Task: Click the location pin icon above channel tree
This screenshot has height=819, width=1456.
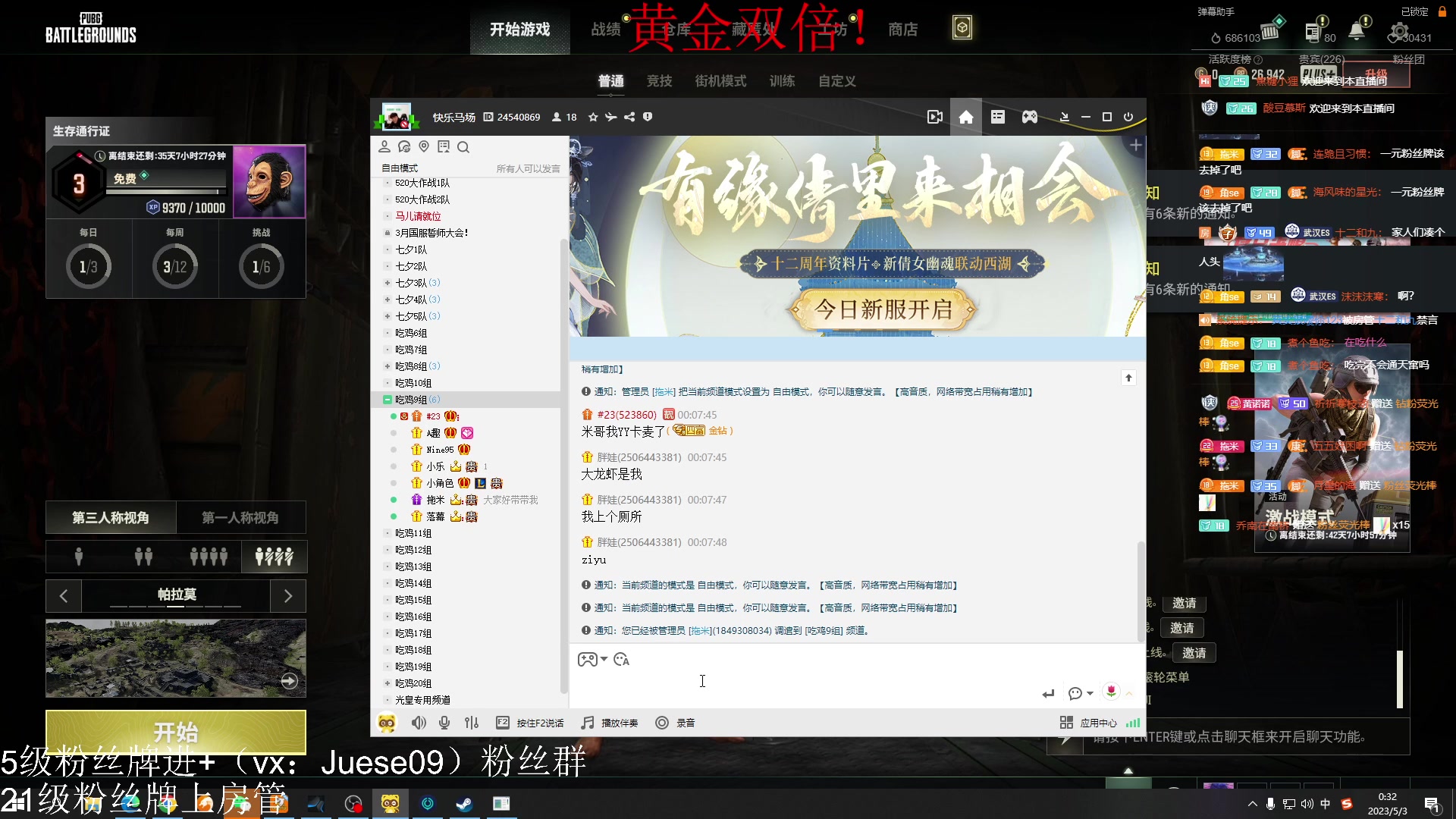Action: (424, 146)
